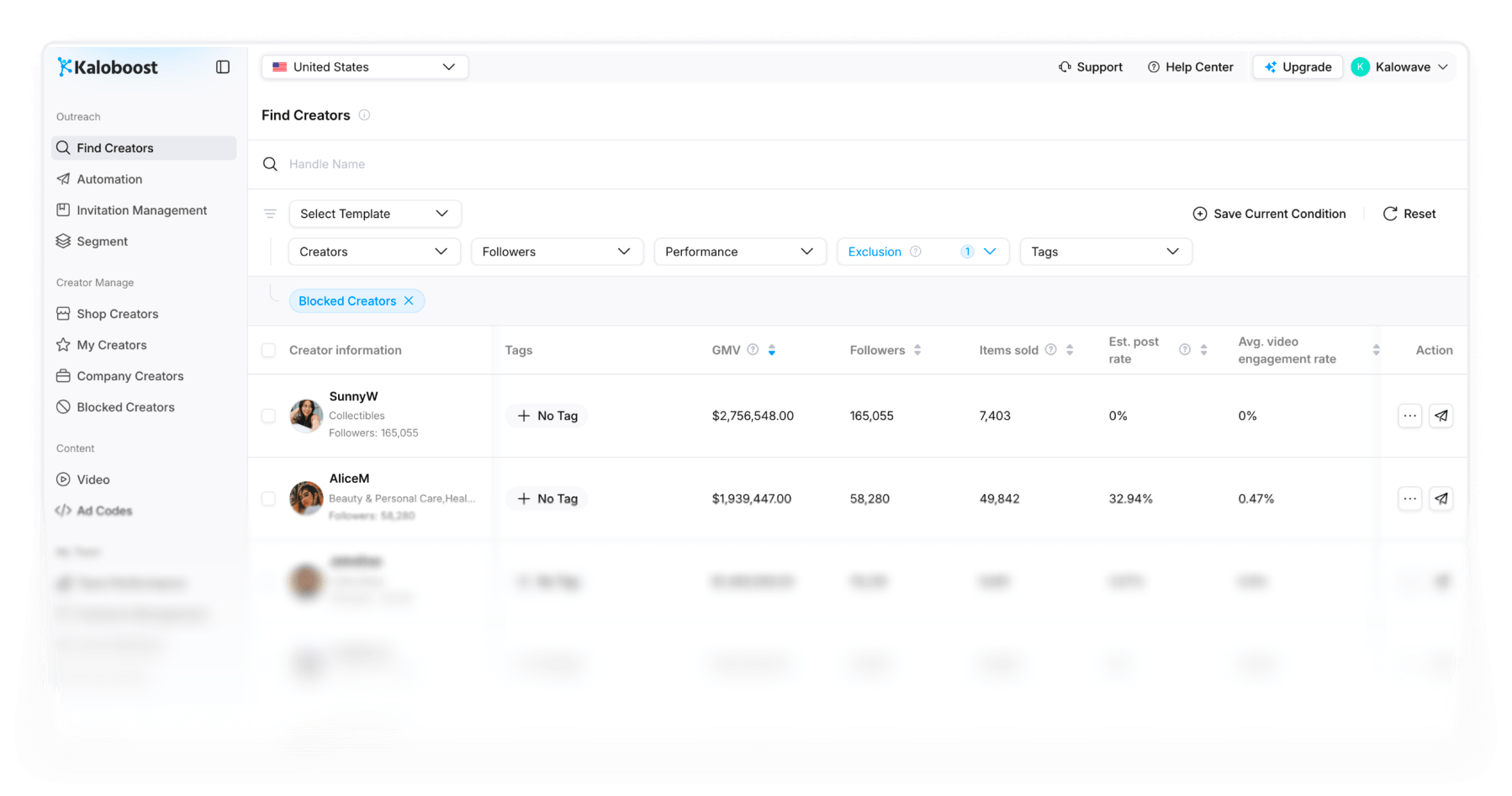Sort by Followers column

pos(917,350)
